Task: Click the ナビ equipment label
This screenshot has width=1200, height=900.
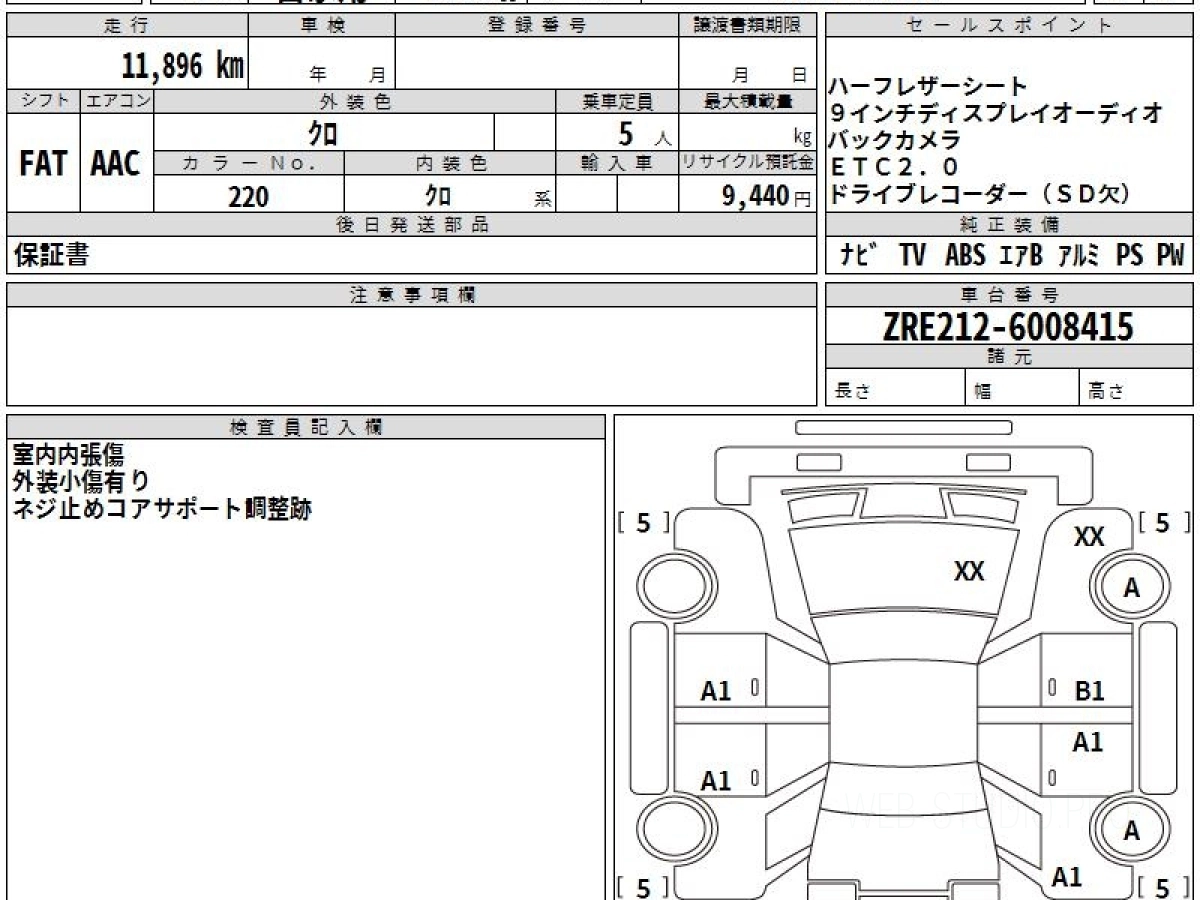Action: [861, 256]
